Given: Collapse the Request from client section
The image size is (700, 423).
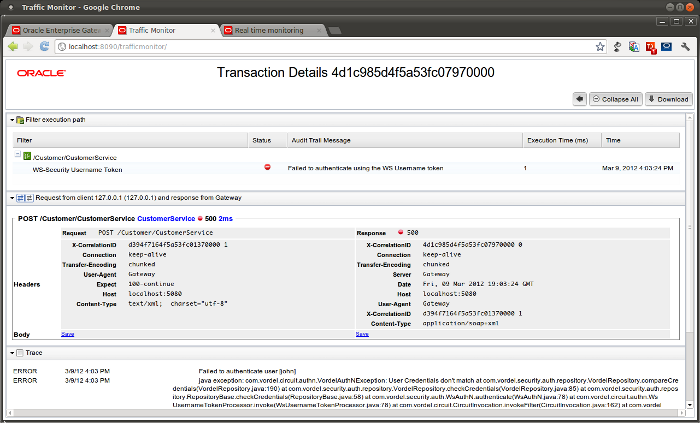Looking at the screenshot, I should 12,198.
